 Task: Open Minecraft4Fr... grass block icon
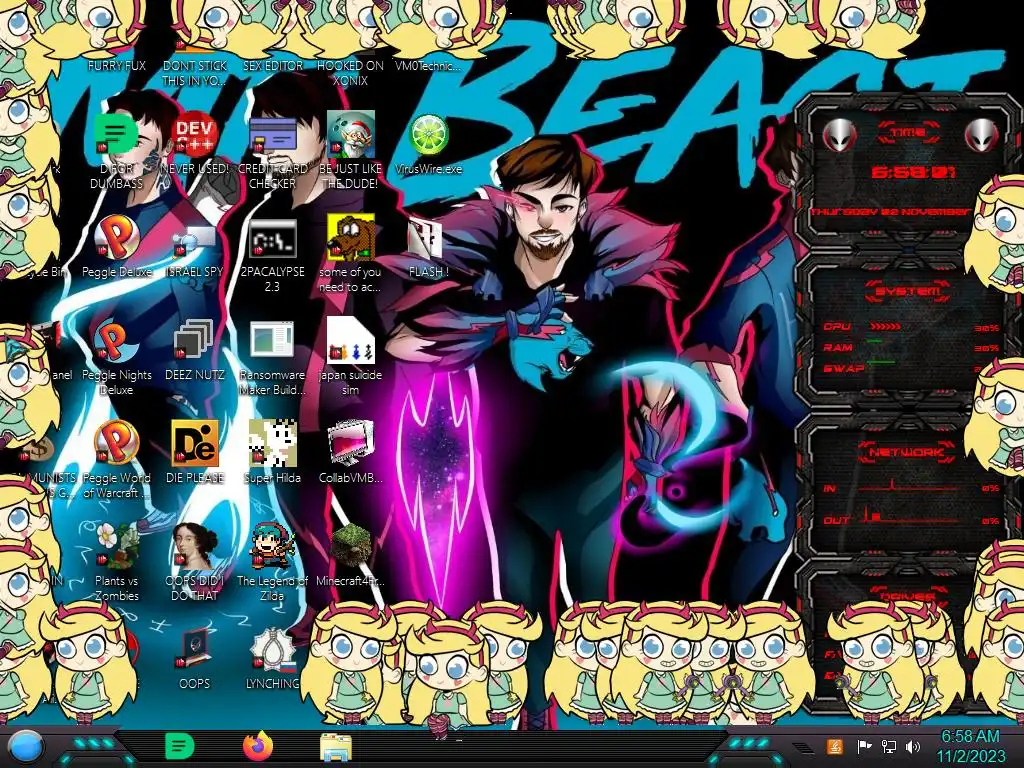(x=350, y=546)
